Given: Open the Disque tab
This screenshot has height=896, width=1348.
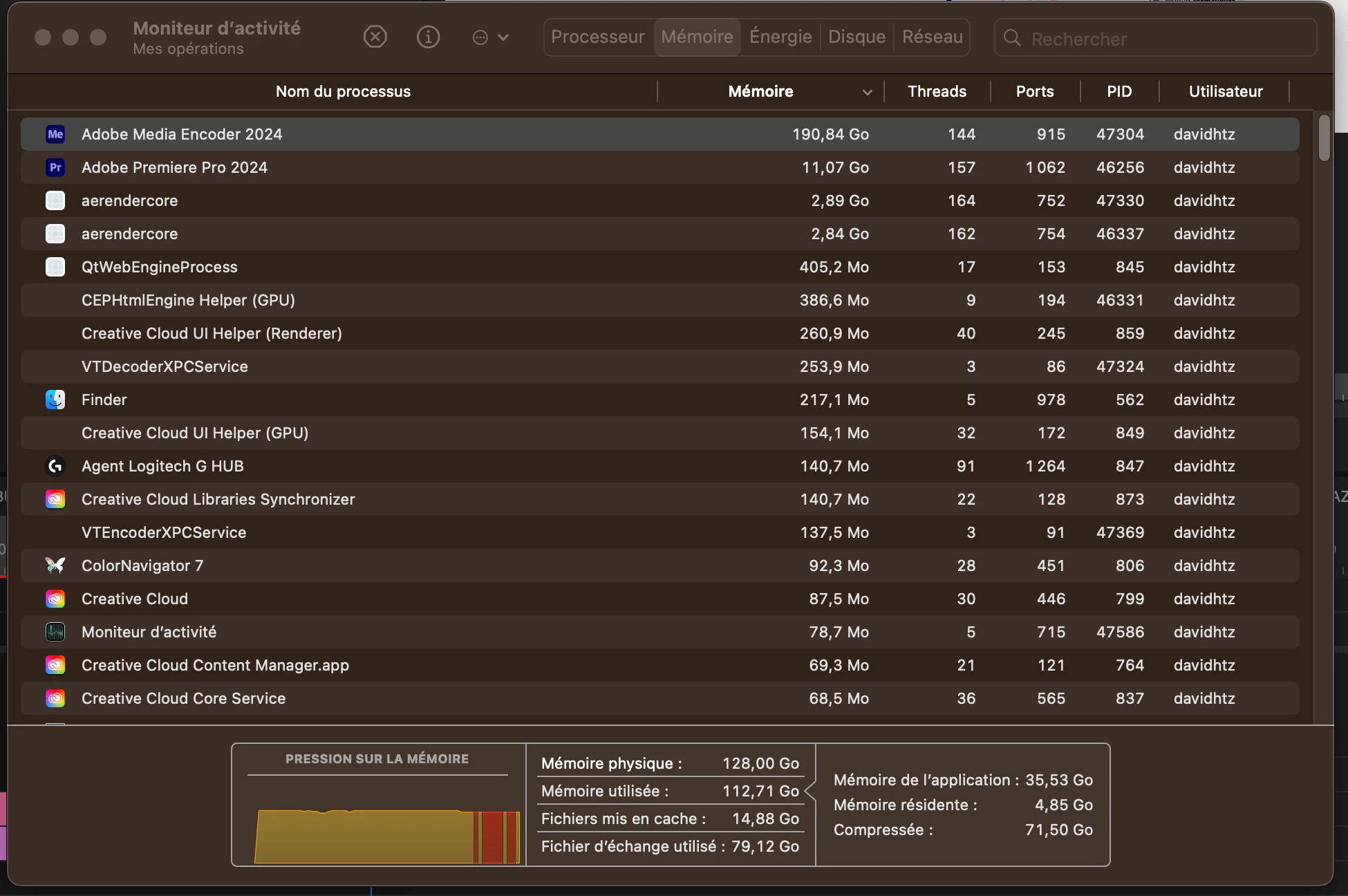Looking at the screenshot, I should [x=856, y=37].
